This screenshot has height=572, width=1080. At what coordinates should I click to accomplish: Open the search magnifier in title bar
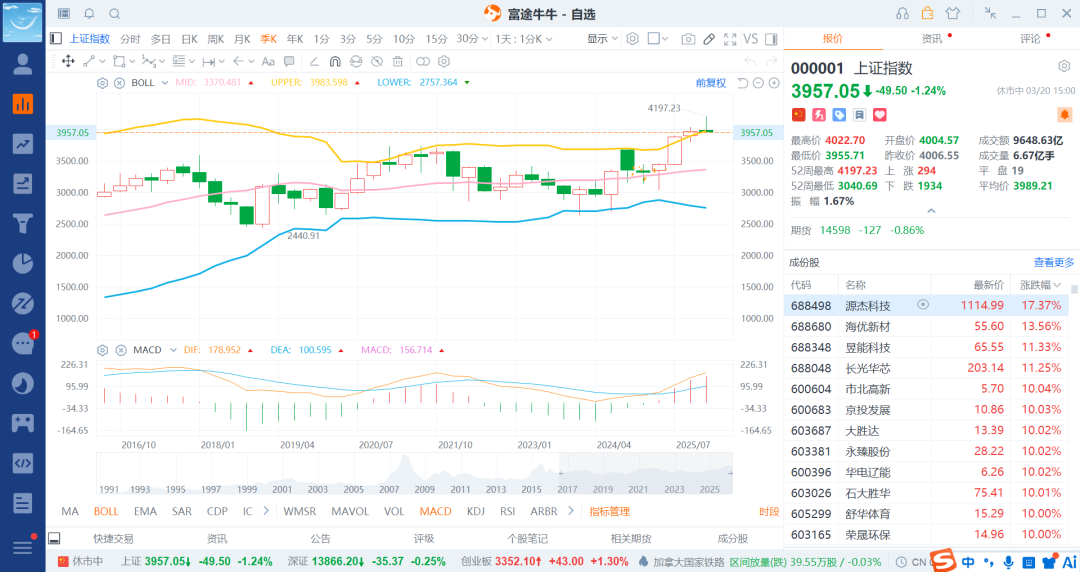click(x=114, y=14)
